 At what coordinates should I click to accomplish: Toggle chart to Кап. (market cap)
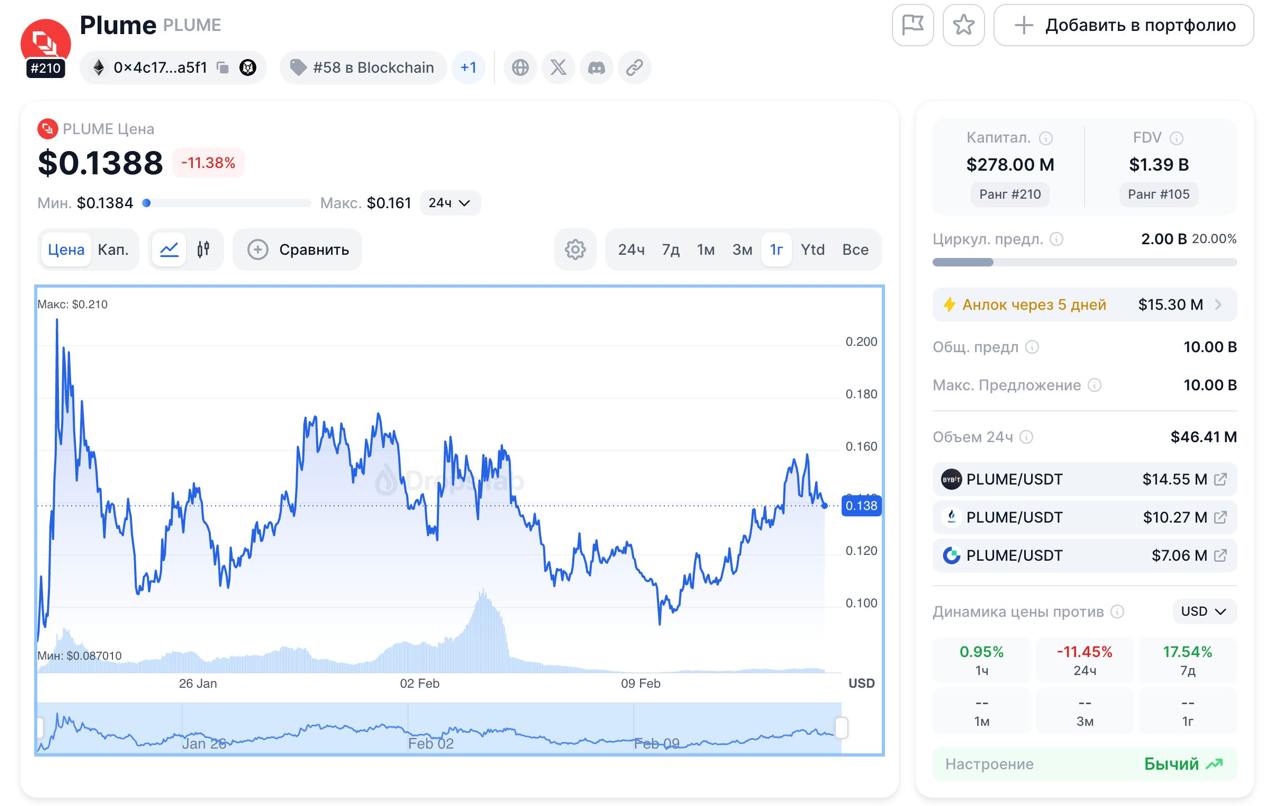click(x=113, y=250)
